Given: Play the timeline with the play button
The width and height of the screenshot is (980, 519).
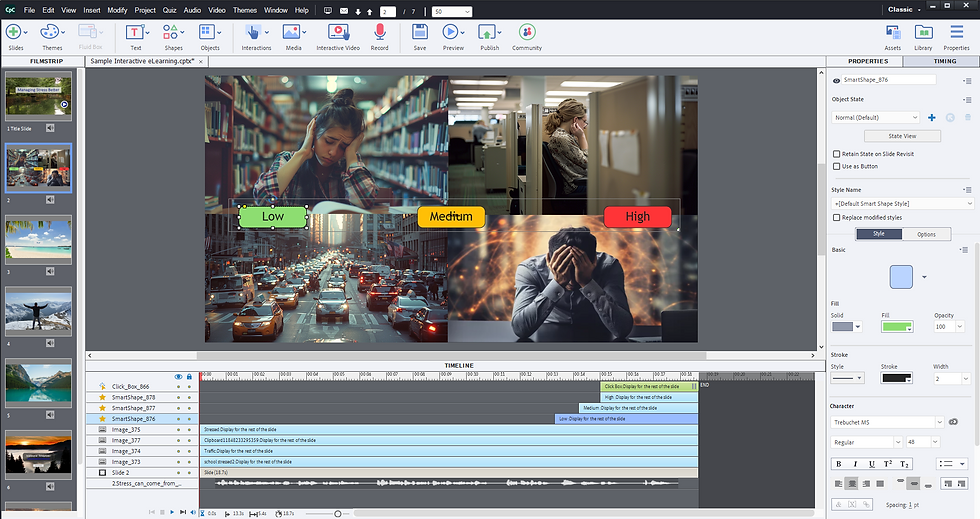Looking at the screenshot, I should (x=172, y=512).
